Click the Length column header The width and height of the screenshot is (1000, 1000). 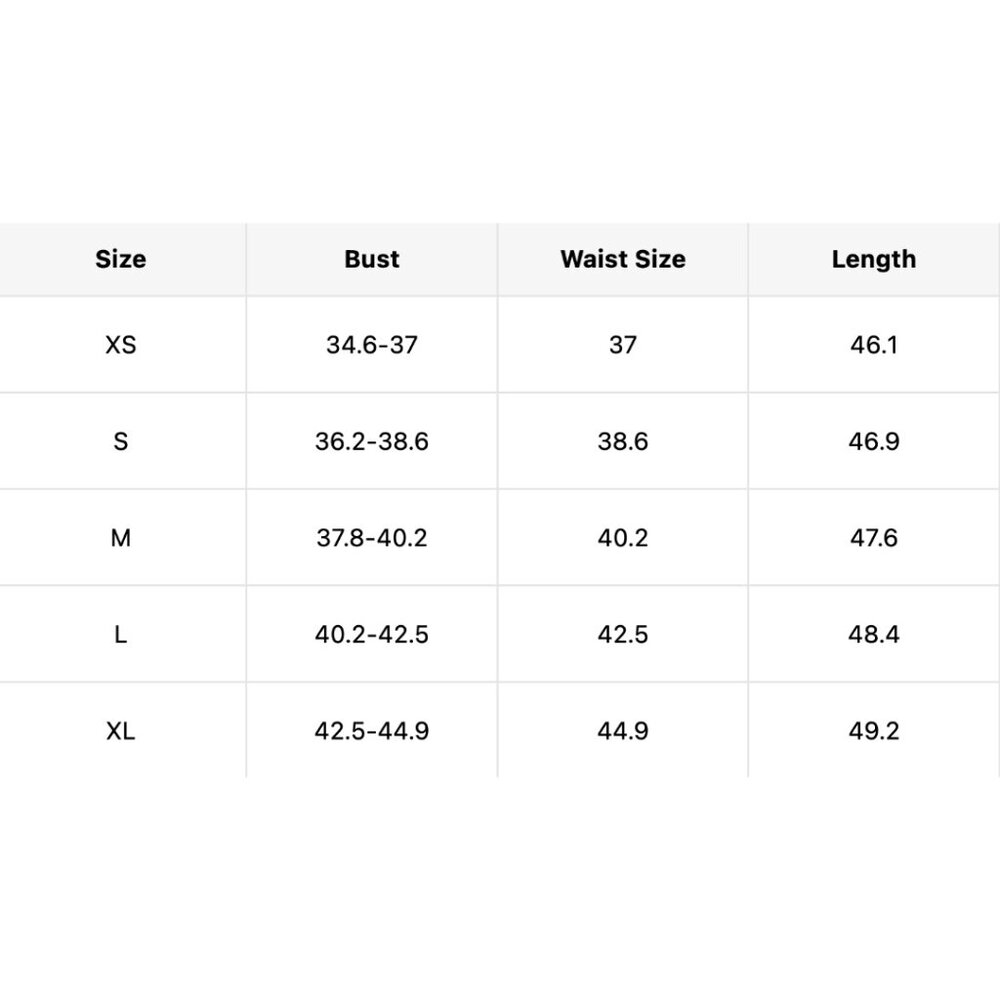click(x=874, y=260)
